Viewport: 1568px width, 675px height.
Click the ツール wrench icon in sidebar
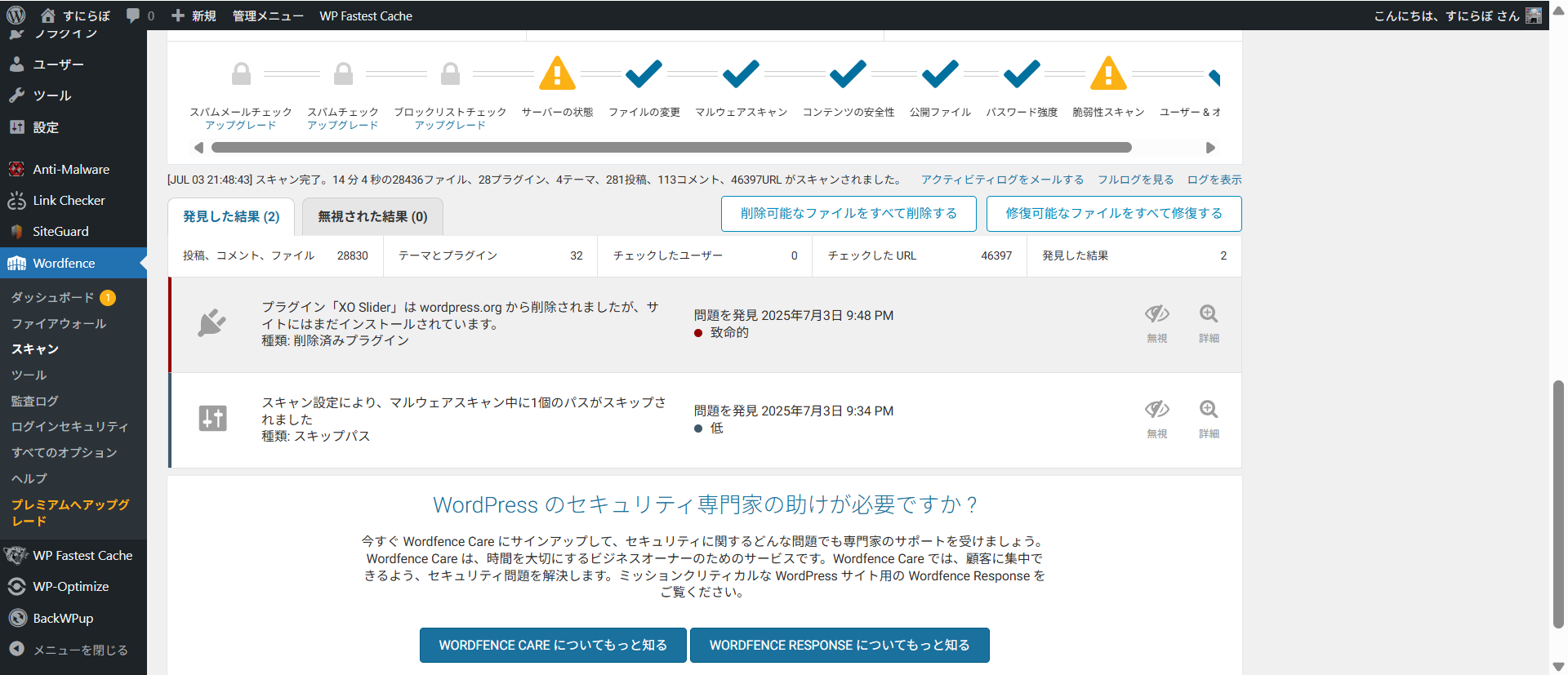16,95
